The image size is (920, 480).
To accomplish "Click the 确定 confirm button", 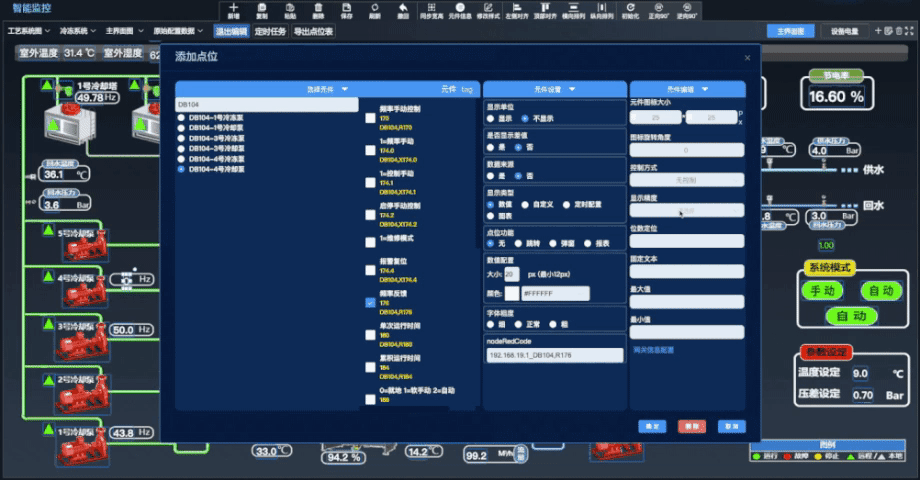I will (652, 426).
